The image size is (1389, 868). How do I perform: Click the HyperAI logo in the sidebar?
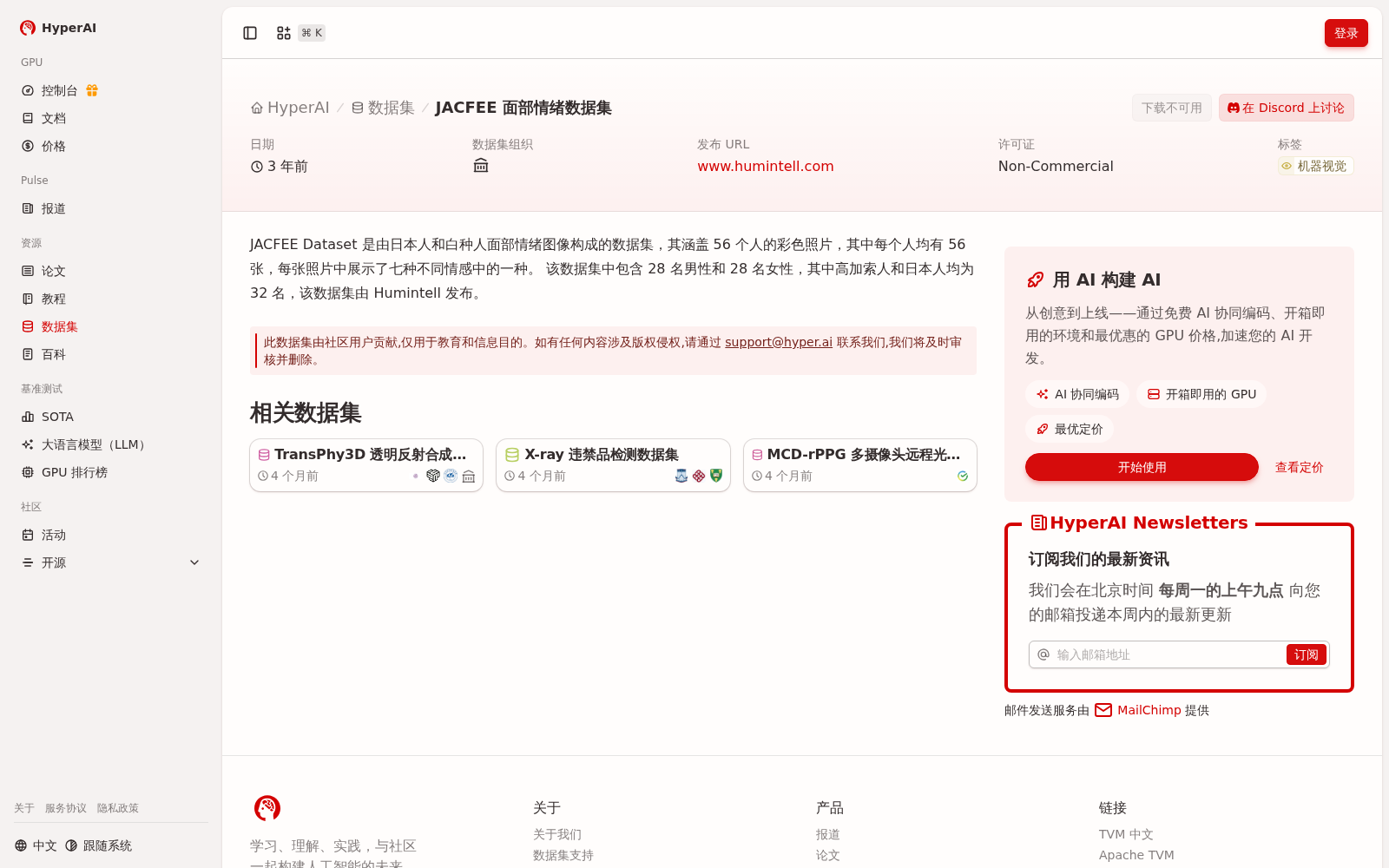click(x=28, y=28)
